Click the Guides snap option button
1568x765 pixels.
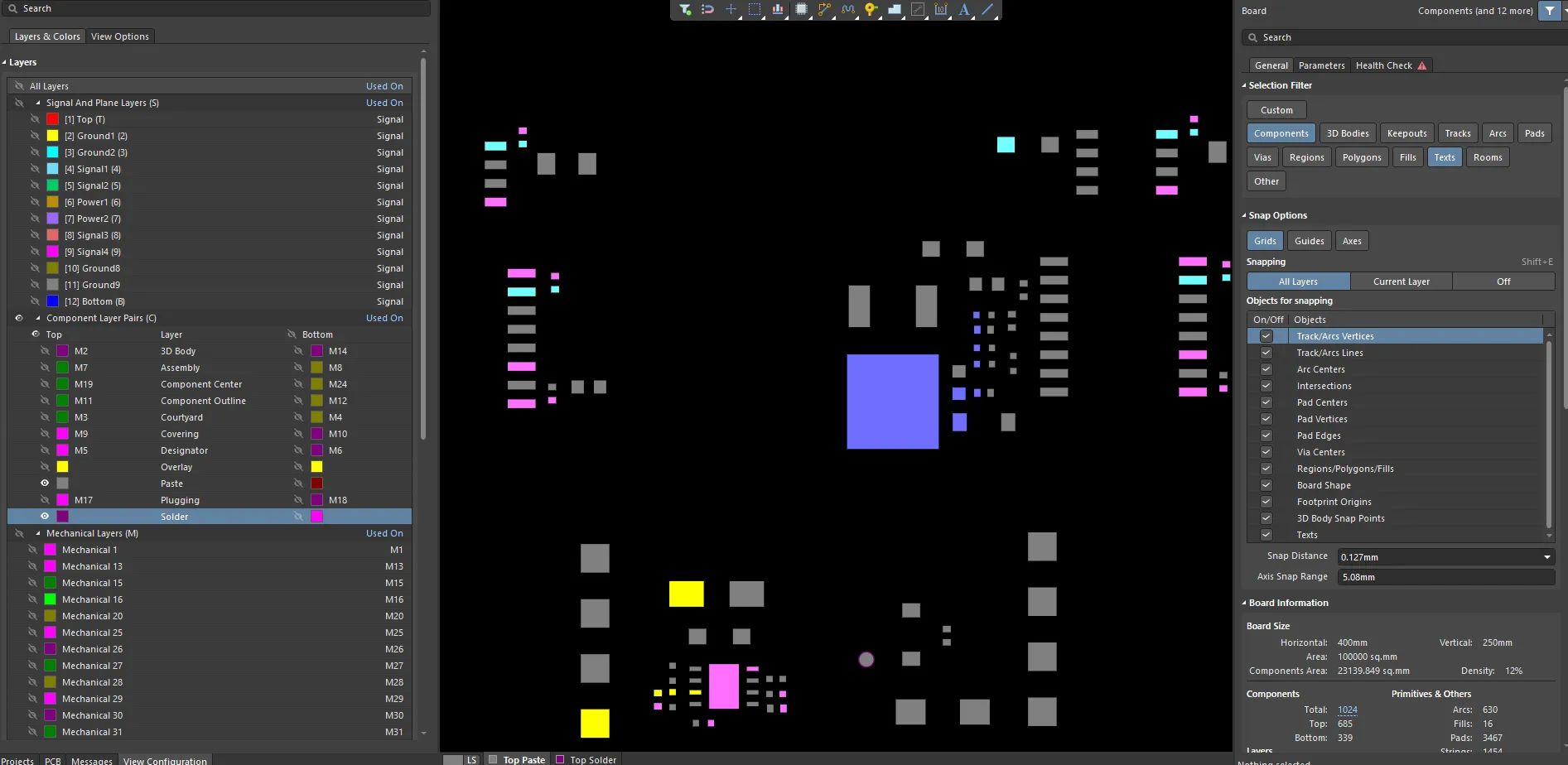1310,241
